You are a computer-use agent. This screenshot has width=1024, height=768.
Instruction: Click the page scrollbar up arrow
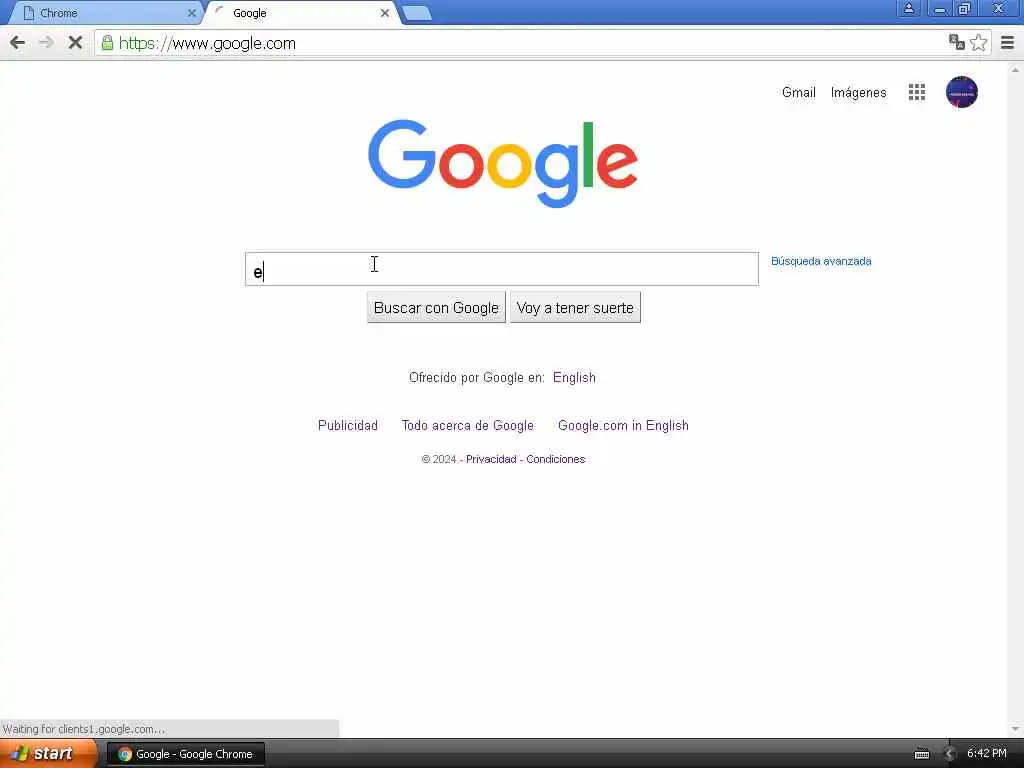(x=1015, y=69)
